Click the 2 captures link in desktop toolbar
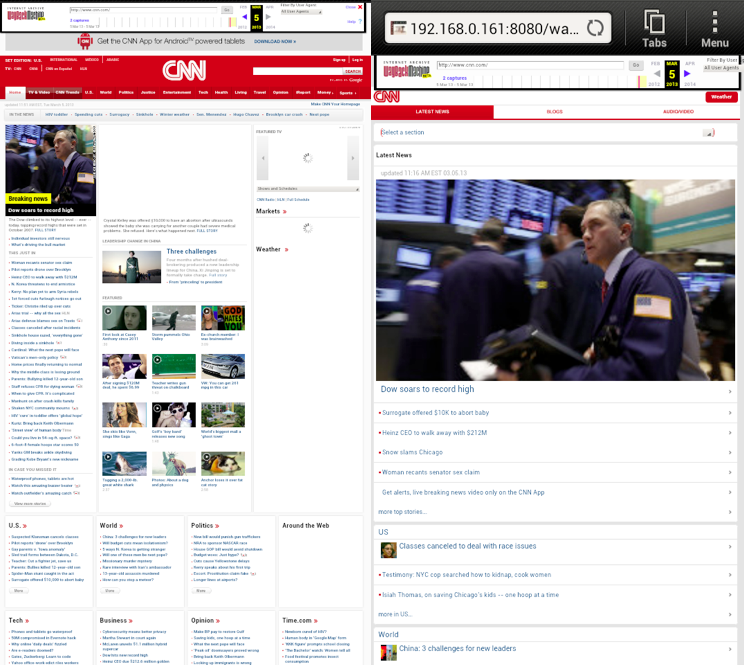The width and height of the screenshot is (744, 666). (x=80, y=20)
